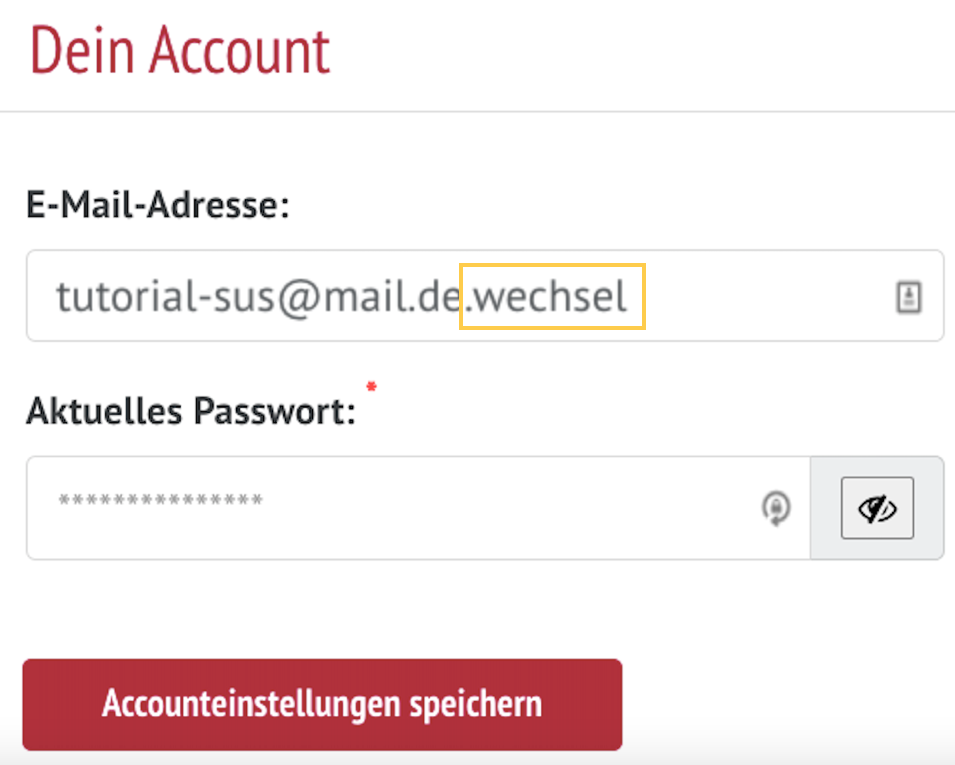
Task: Place cursor in highlighted .wechsel text
Action: tap(552, 297)
